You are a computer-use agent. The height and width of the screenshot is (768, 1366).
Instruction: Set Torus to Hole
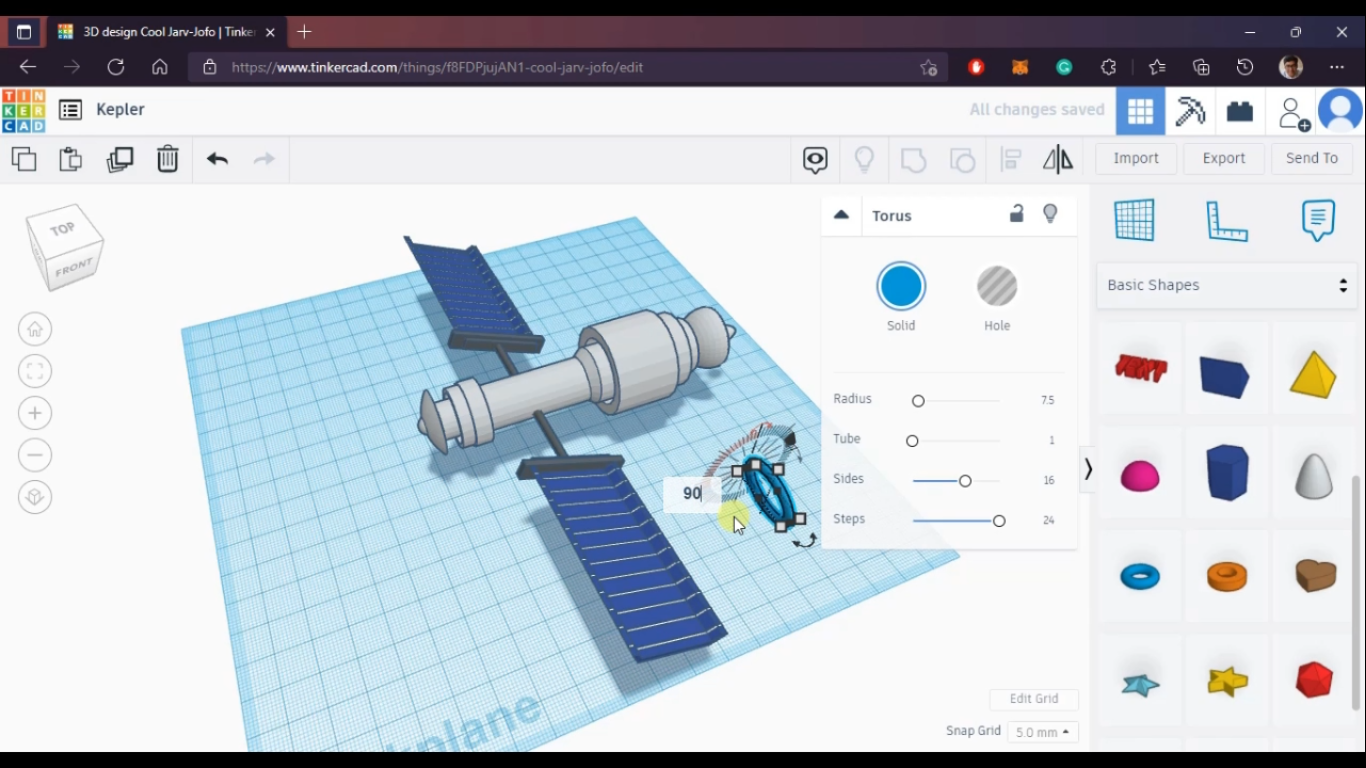pos(997,287)
